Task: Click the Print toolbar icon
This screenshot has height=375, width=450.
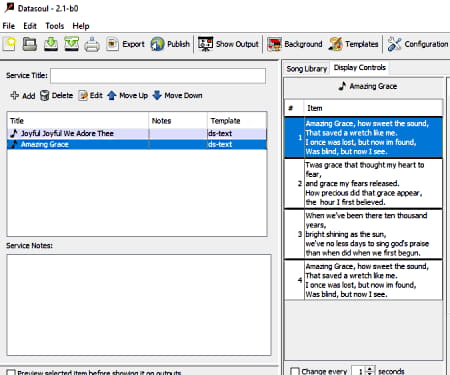Action: click(92, 44)
